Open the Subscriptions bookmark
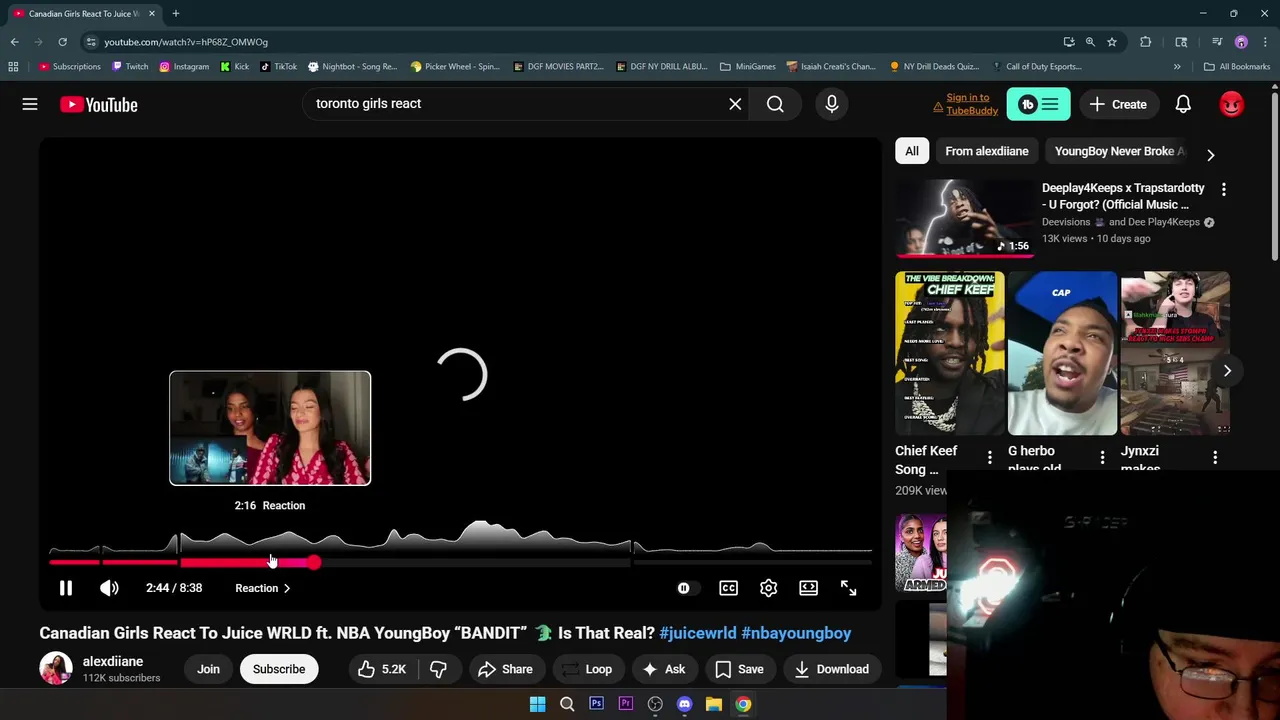Viewport: 1280px width, 720px height. point(70,67)
